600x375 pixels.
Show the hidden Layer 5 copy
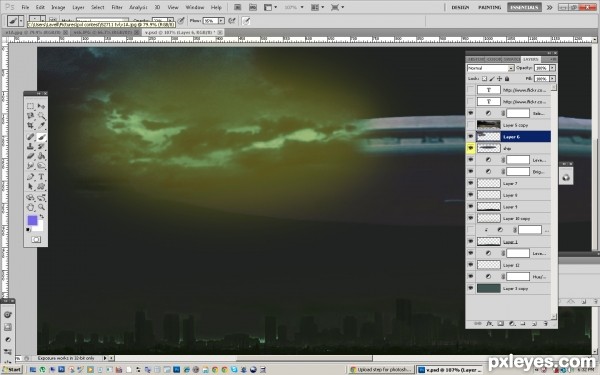[x=471, y=125]
